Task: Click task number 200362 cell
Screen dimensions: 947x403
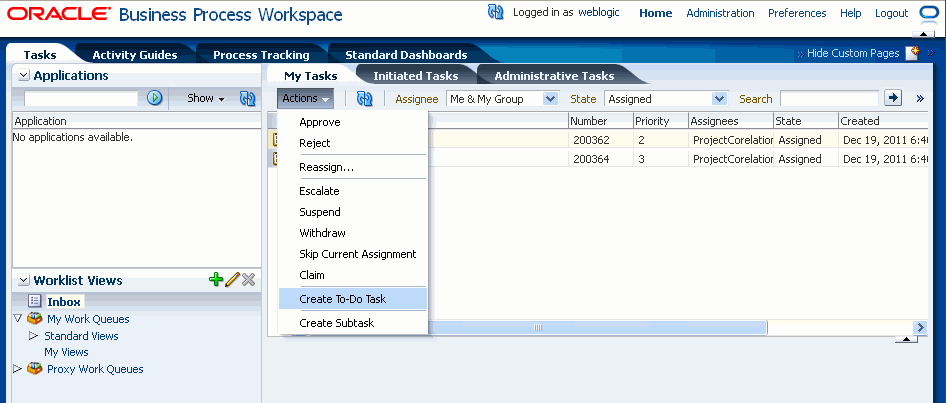Action: click(x=600, y=140)
